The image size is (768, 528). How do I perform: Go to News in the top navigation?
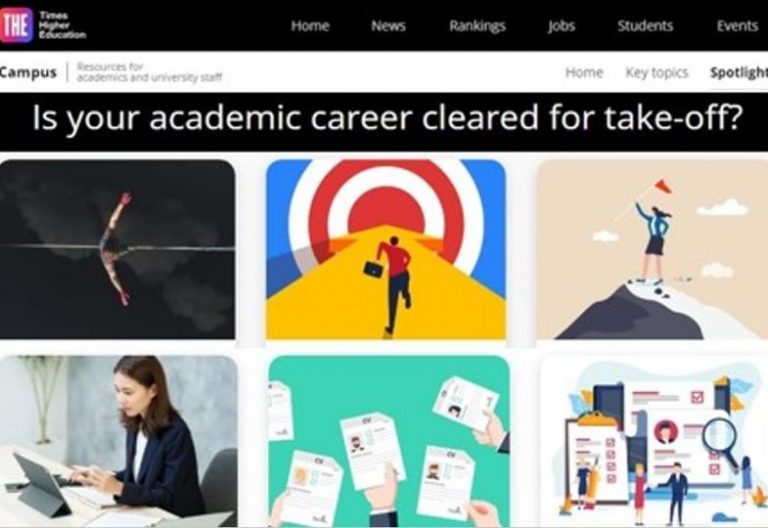388,25
